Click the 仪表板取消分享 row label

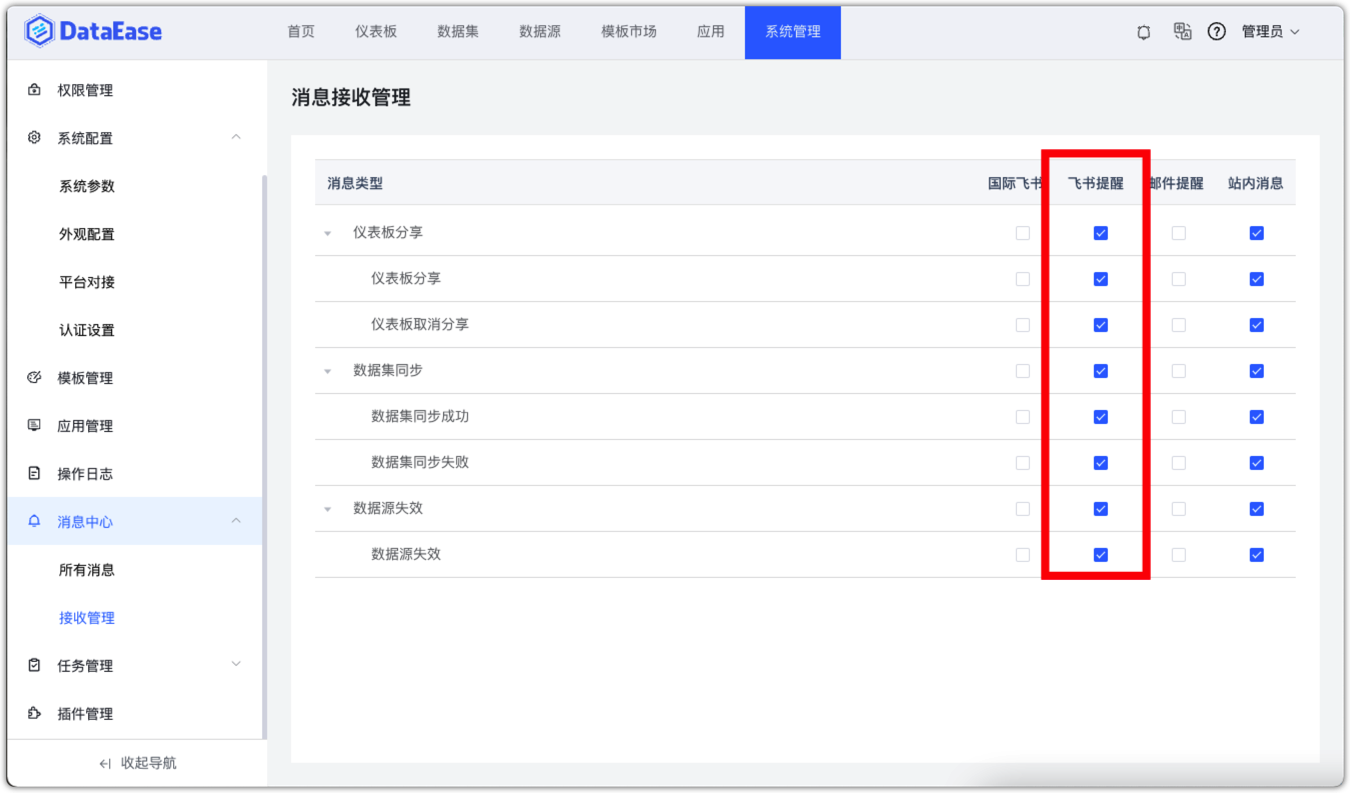coord(420,324)
